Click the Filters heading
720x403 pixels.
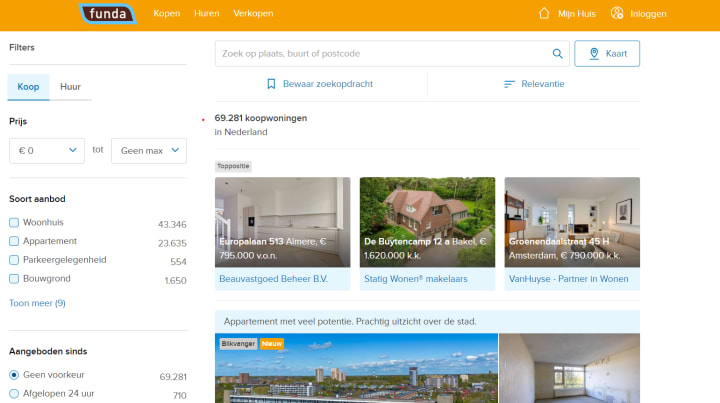(22, 47)
